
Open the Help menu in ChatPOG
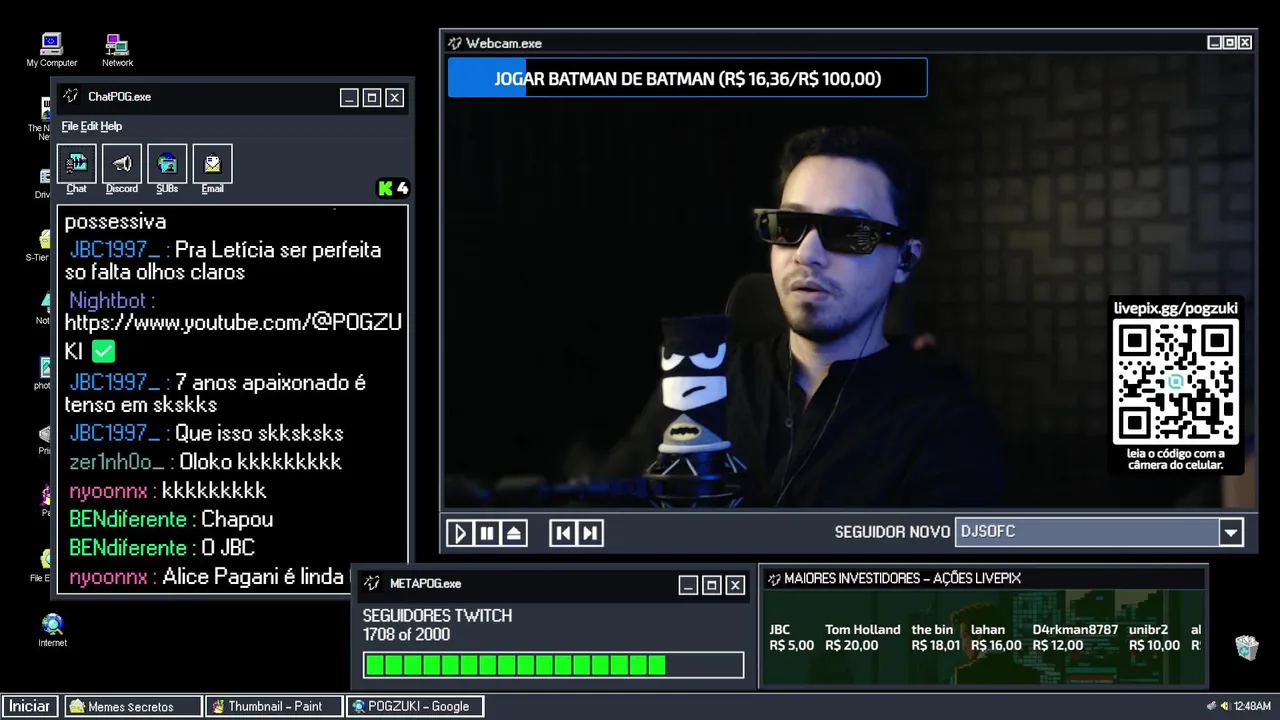[x=111, y=126]
